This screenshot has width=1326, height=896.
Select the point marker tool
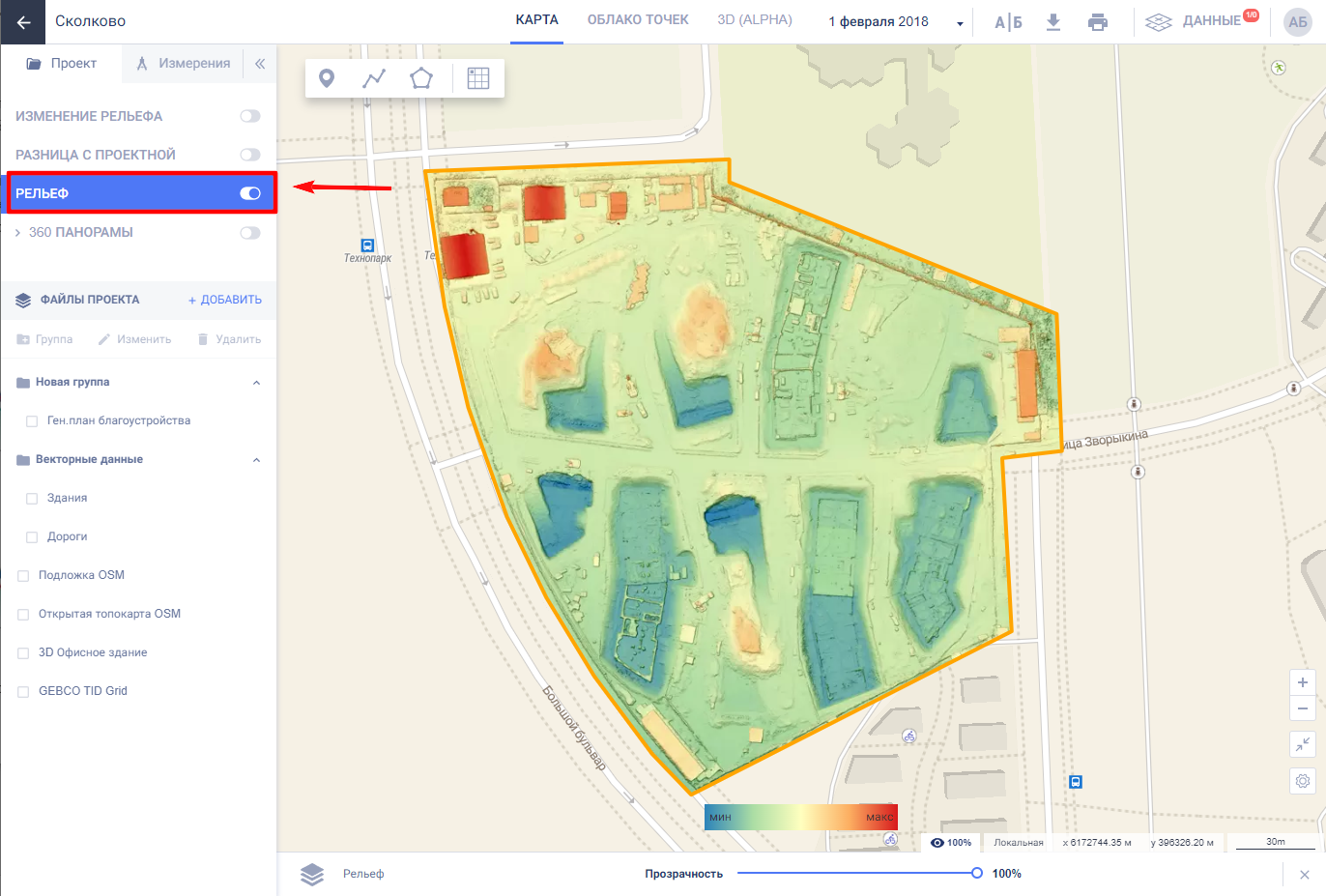point(327,78)
